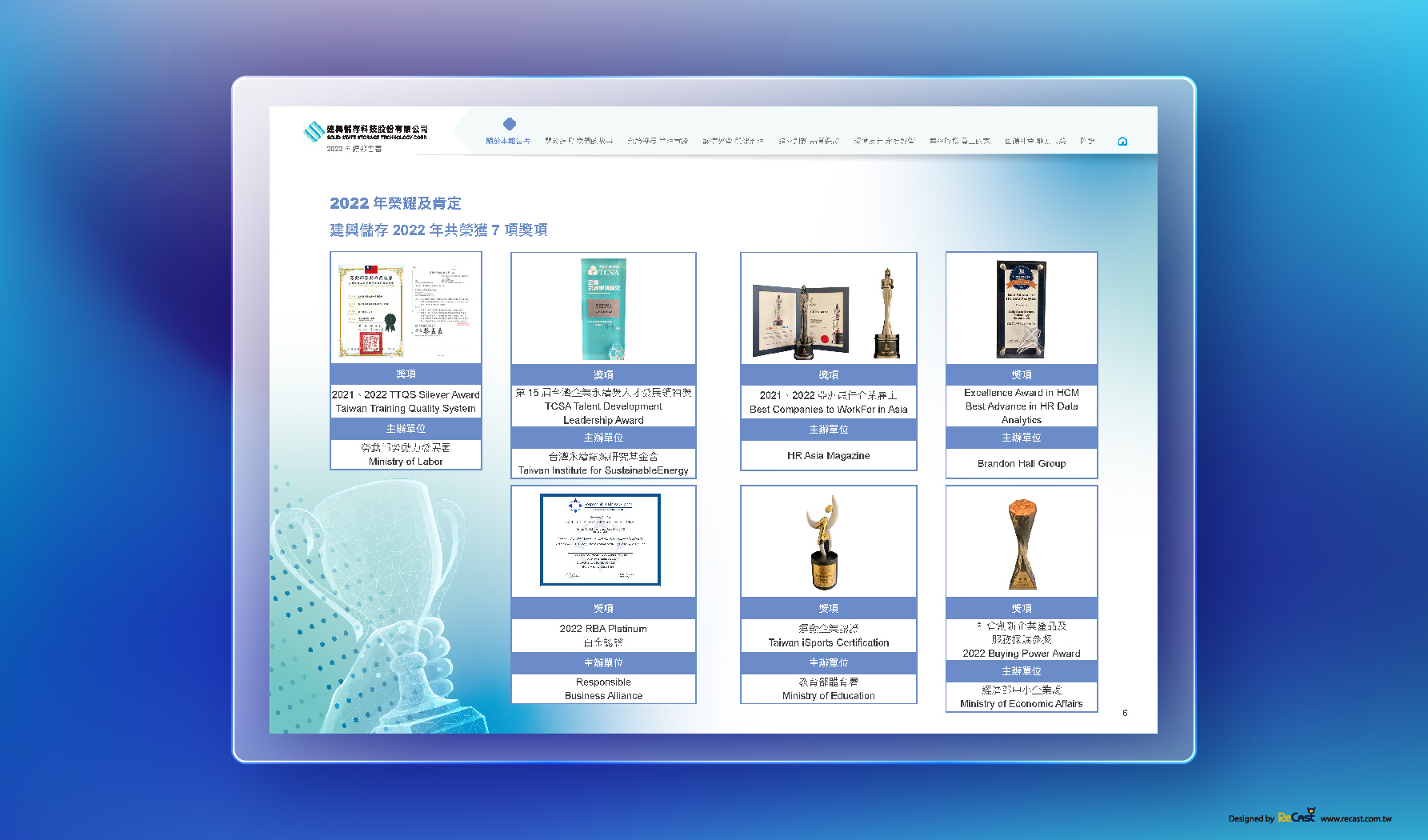The height and width of the screenshot is (840, 1428).
Task: Click the ReCast logo at the bottom
Action: (1297, 816)
